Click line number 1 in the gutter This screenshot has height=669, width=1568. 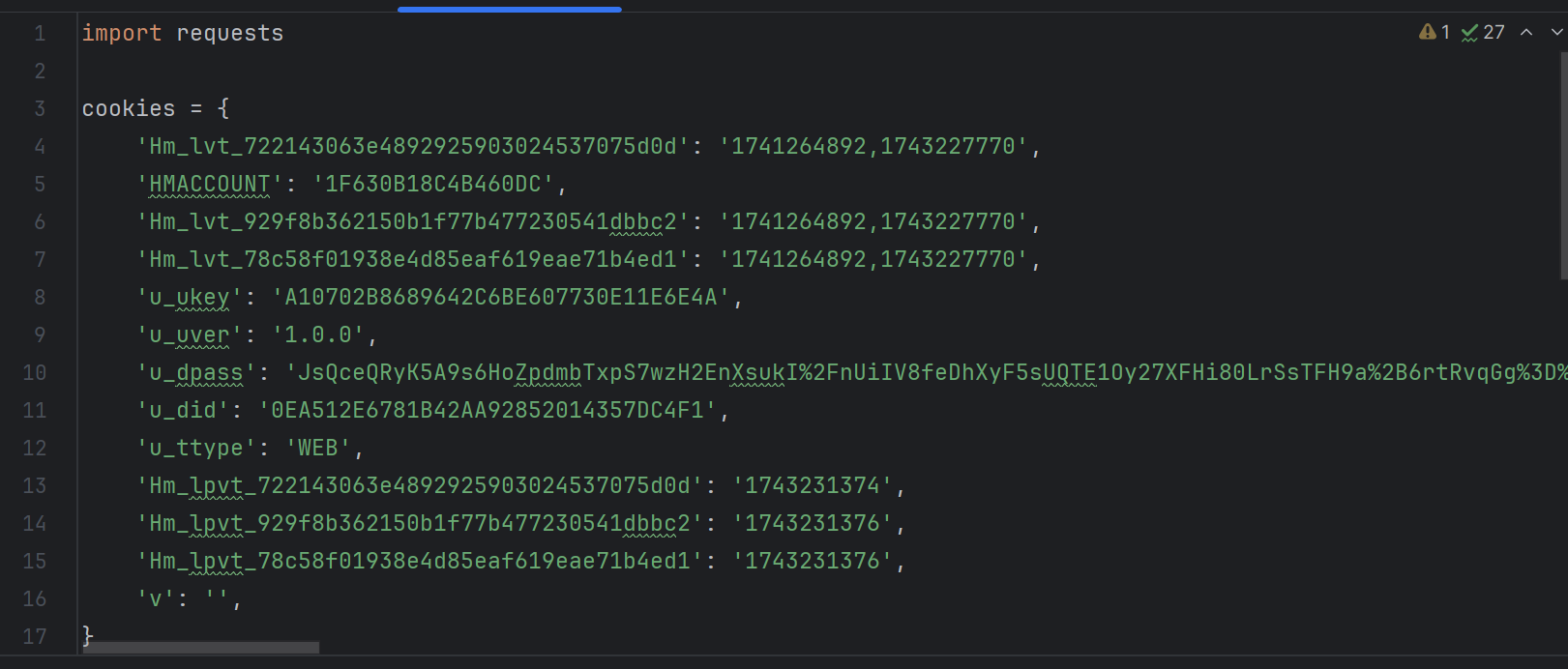pyautogui.click(x=40, y=33)
